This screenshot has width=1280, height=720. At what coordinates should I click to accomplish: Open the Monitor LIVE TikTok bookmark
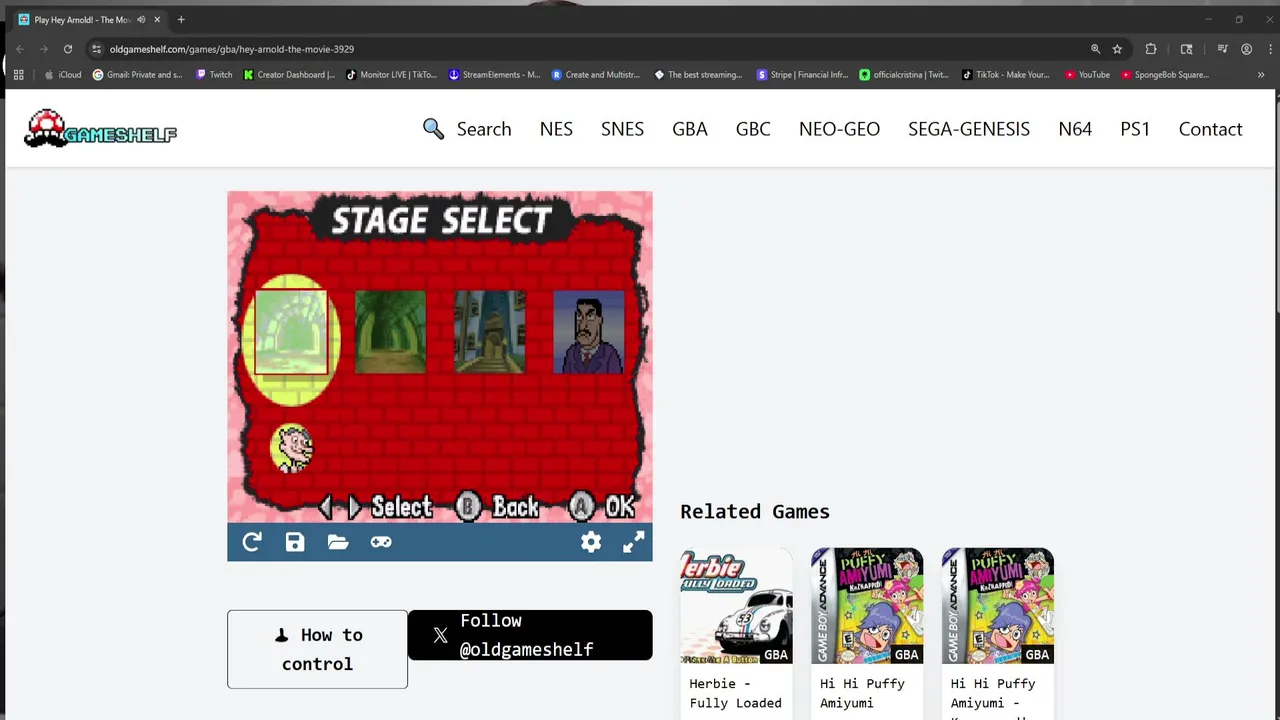tap(391, 75)
